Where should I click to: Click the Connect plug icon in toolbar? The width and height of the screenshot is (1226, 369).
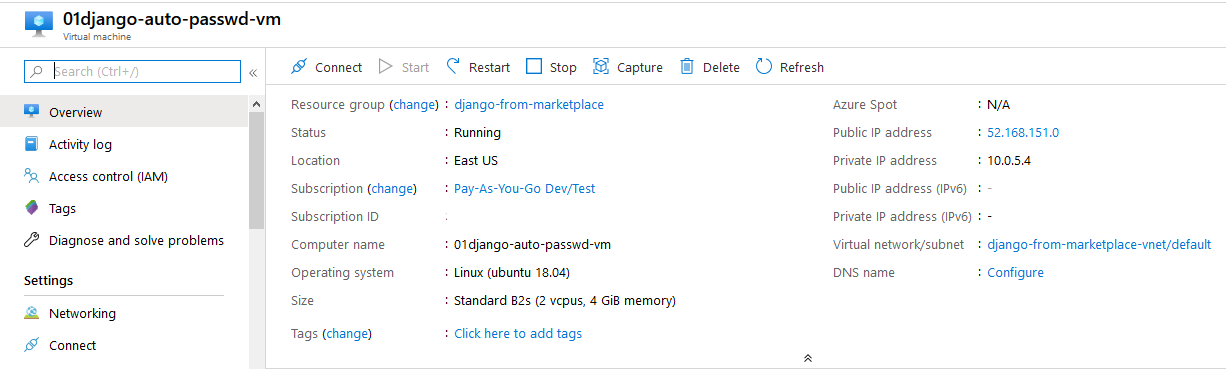(299, 67)
